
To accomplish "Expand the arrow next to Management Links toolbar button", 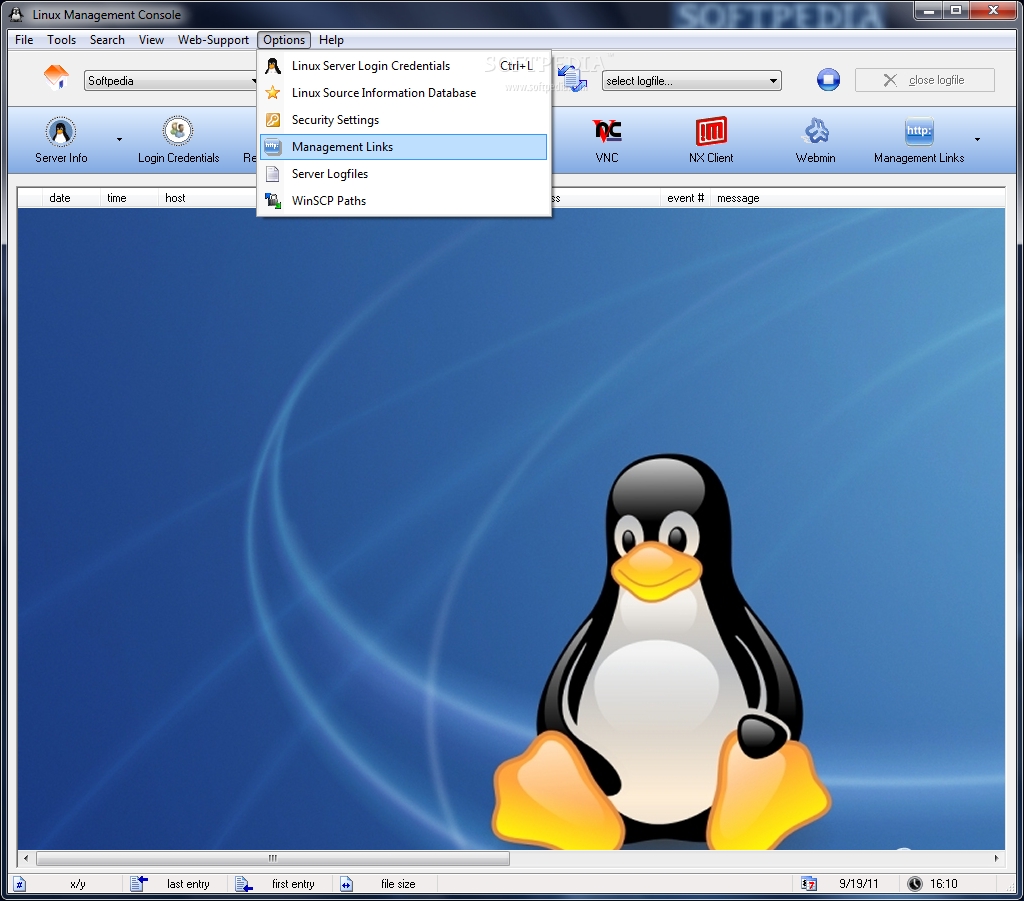I will click(977, 139).
